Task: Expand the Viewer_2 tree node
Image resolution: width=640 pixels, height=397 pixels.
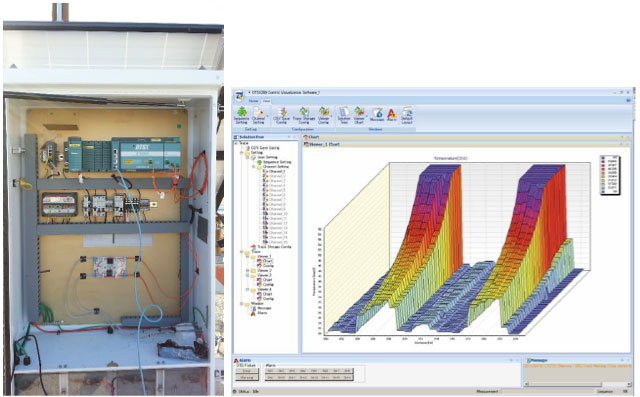Action: pos(247,271)
